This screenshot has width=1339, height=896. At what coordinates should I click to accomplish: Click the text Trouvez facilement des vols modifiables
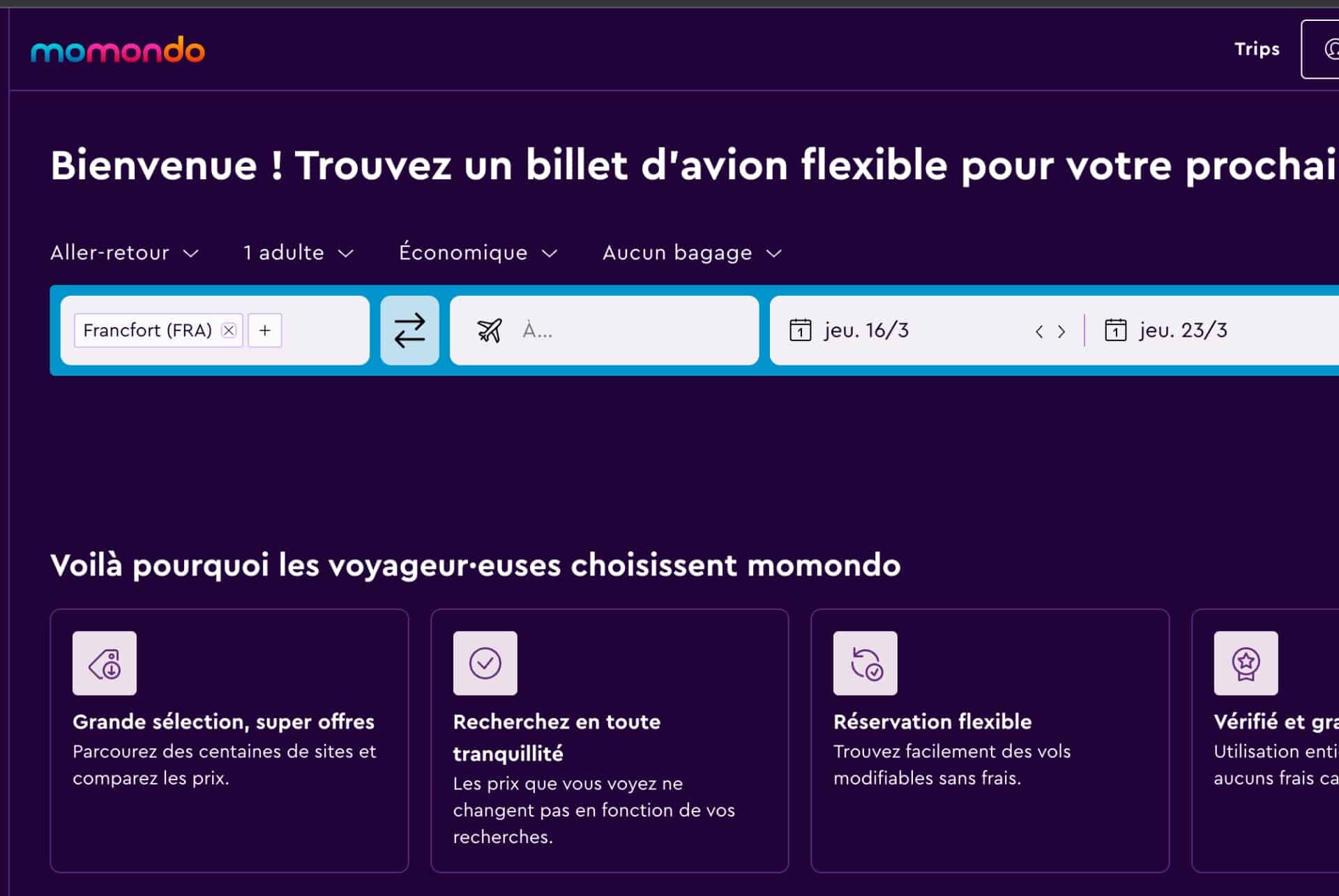coord(952,765)
